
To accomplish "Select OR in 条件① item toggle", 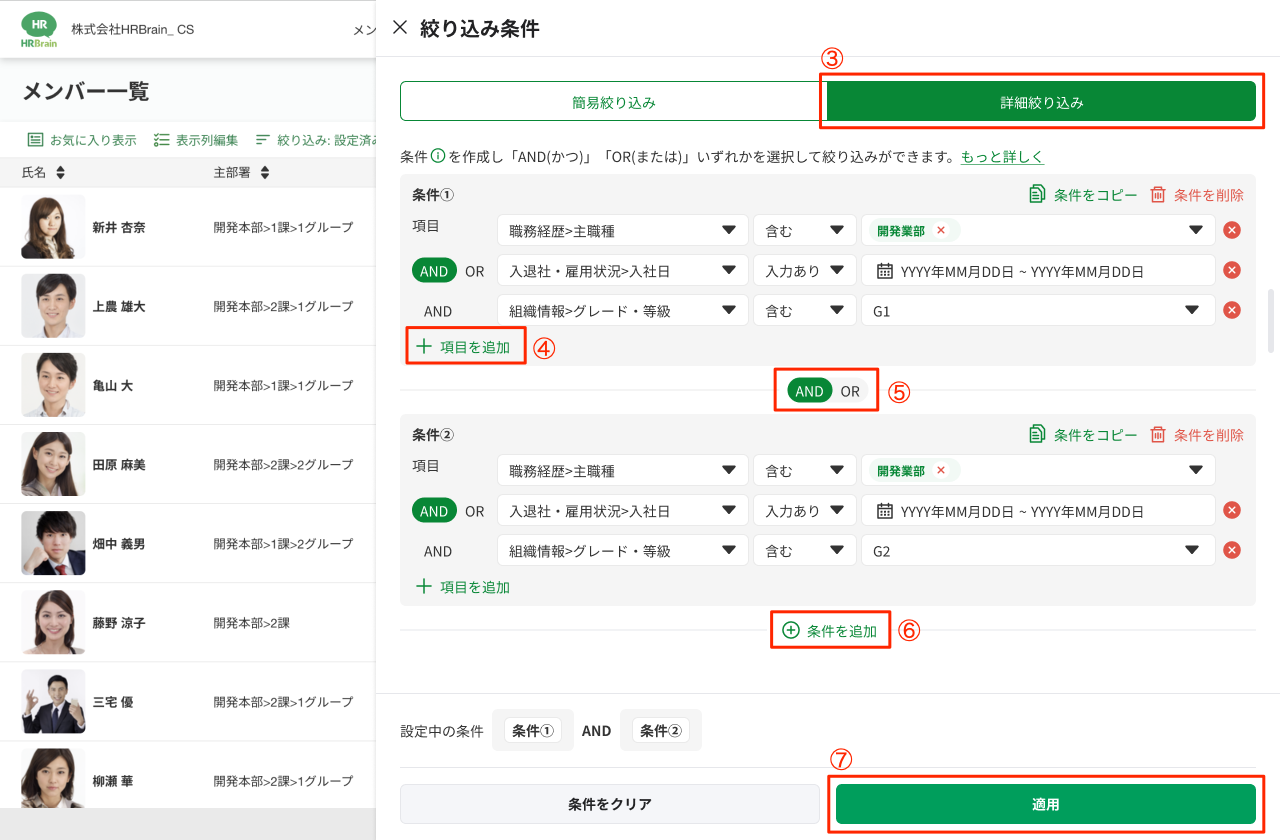I will coord(474,271).
